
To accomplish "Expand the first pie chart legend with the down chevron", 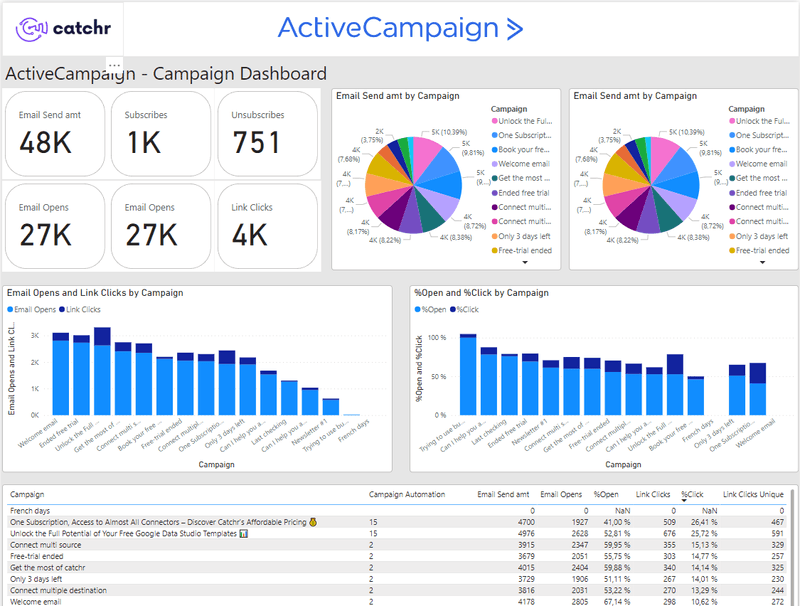I will 526,262.
